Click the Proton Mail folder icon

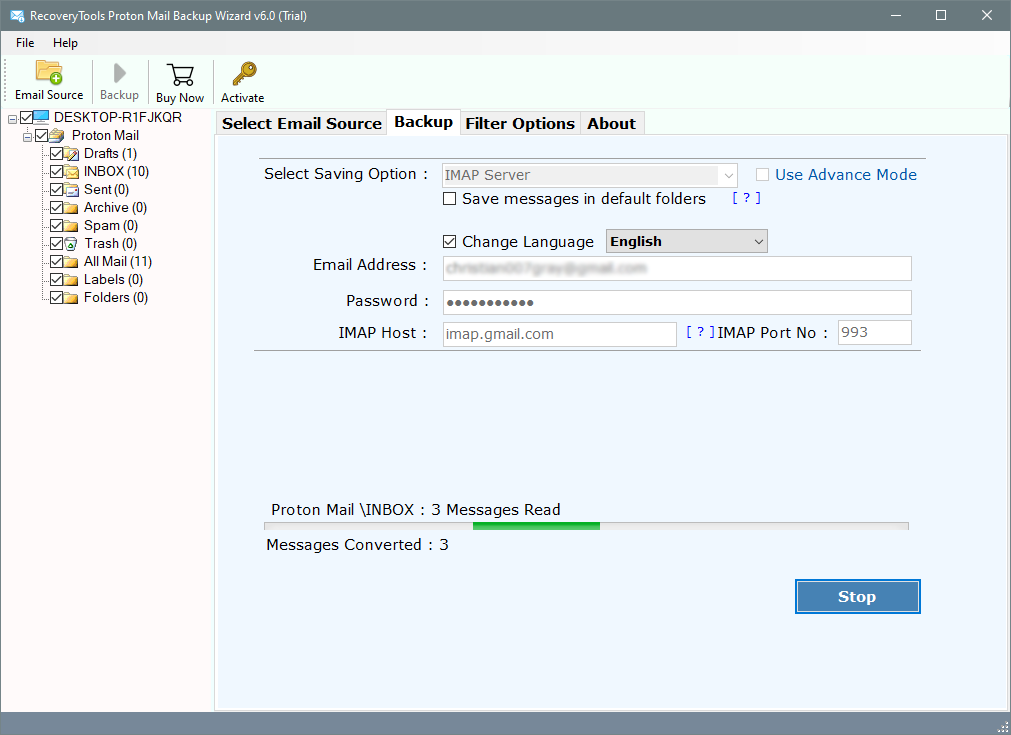[57, 135]
